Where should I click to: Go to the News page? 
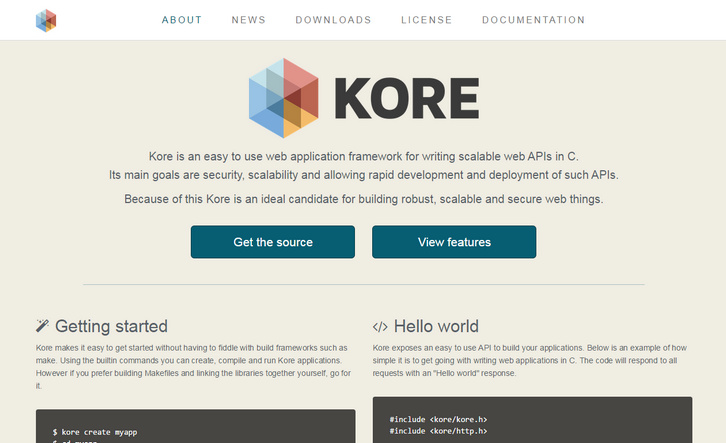click(248, 20)
